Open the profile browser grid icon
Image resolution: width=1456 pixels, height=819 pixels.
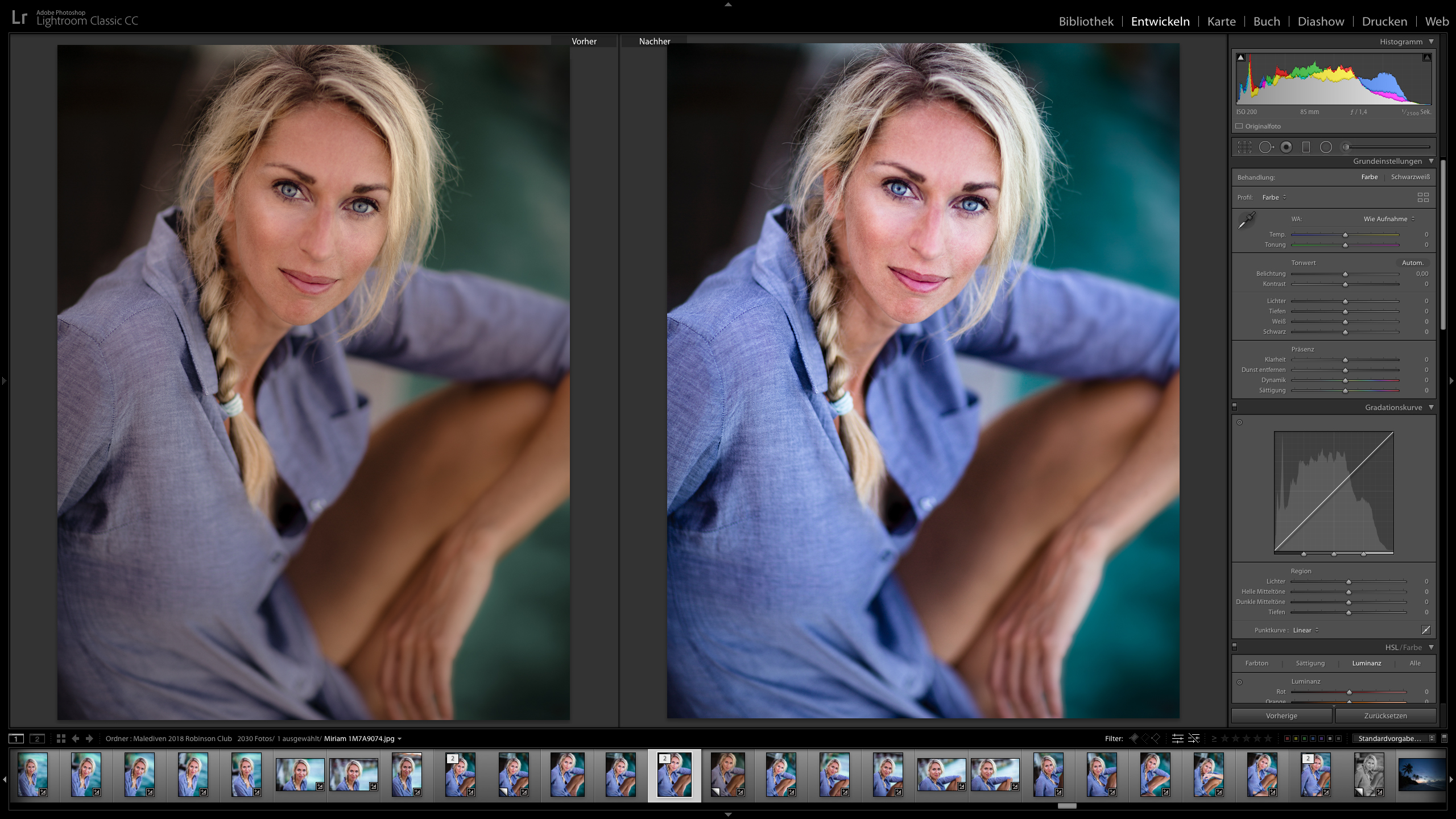pos(1423,197)
